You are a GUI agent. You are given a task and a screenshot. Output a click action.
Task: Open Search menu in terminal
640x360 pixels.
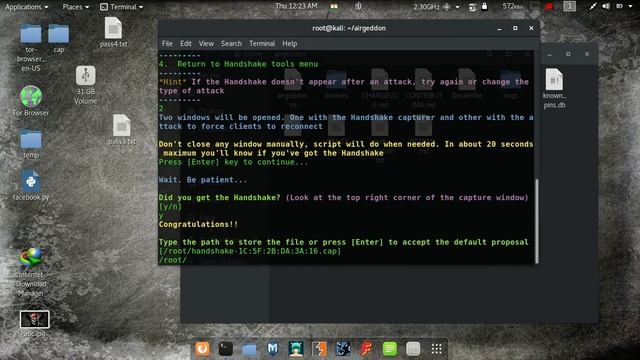pyautogui.click(x=231, y=44)
